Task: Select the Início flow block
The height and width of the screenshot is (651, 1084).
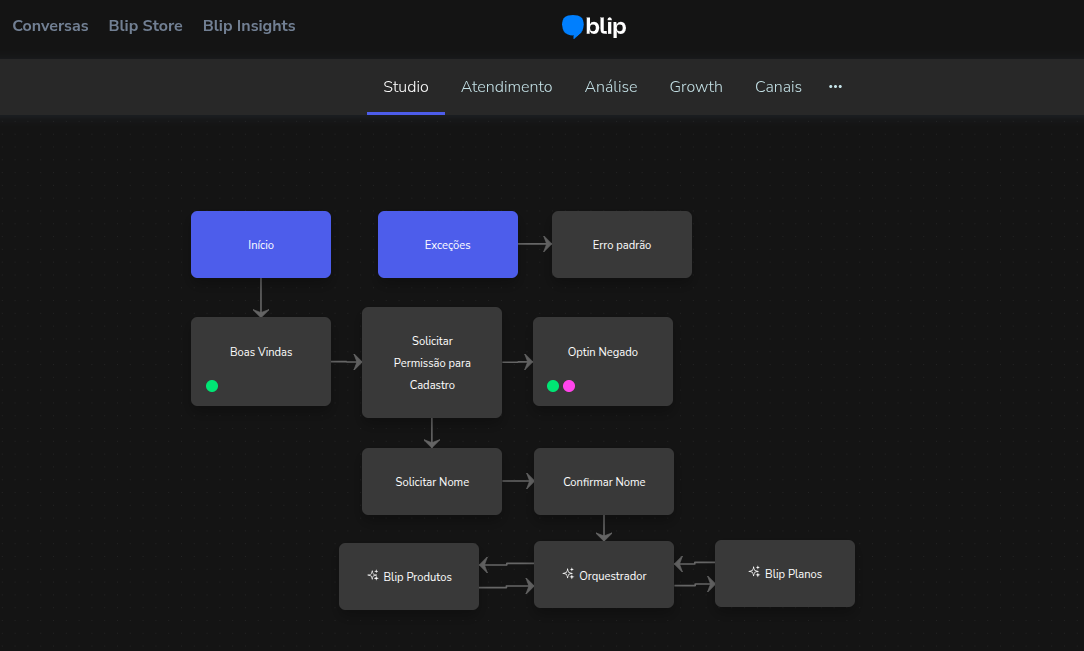Action: coord(261,244)
